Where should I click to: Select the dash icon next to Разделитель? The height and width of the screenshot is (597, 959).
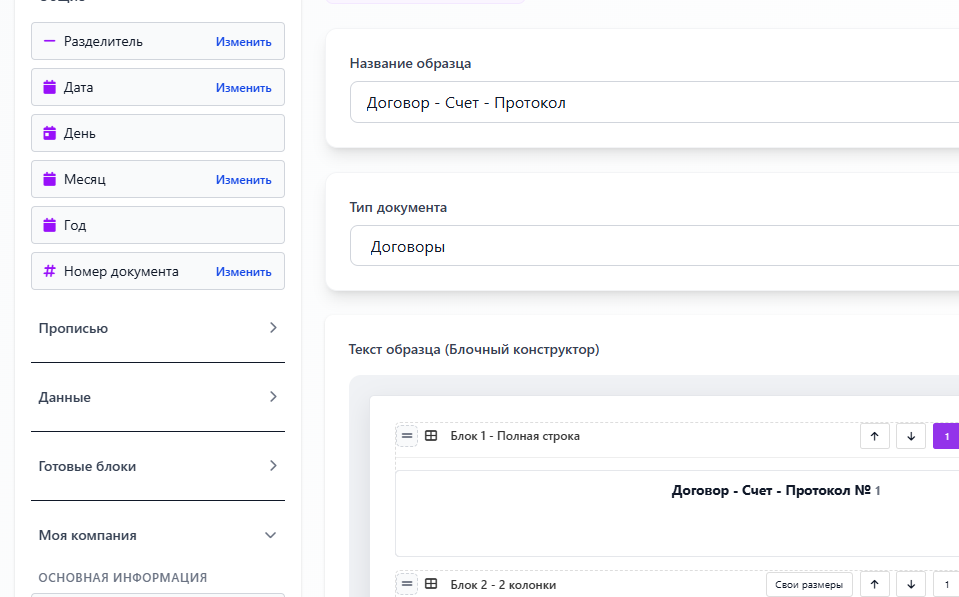point(48,41)
